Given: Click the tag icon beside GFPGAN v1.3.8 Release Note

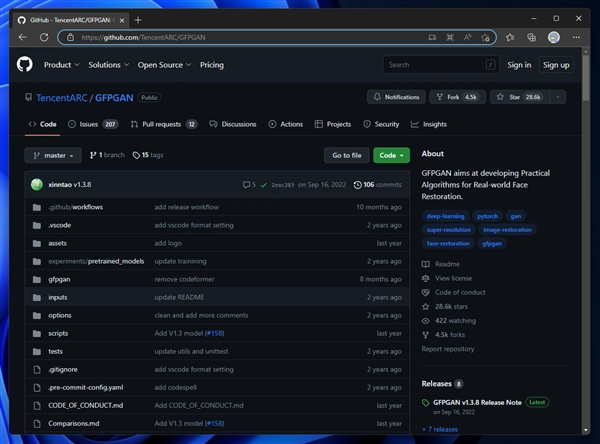Looking at the screenshot, I should (x=426, y=403).
